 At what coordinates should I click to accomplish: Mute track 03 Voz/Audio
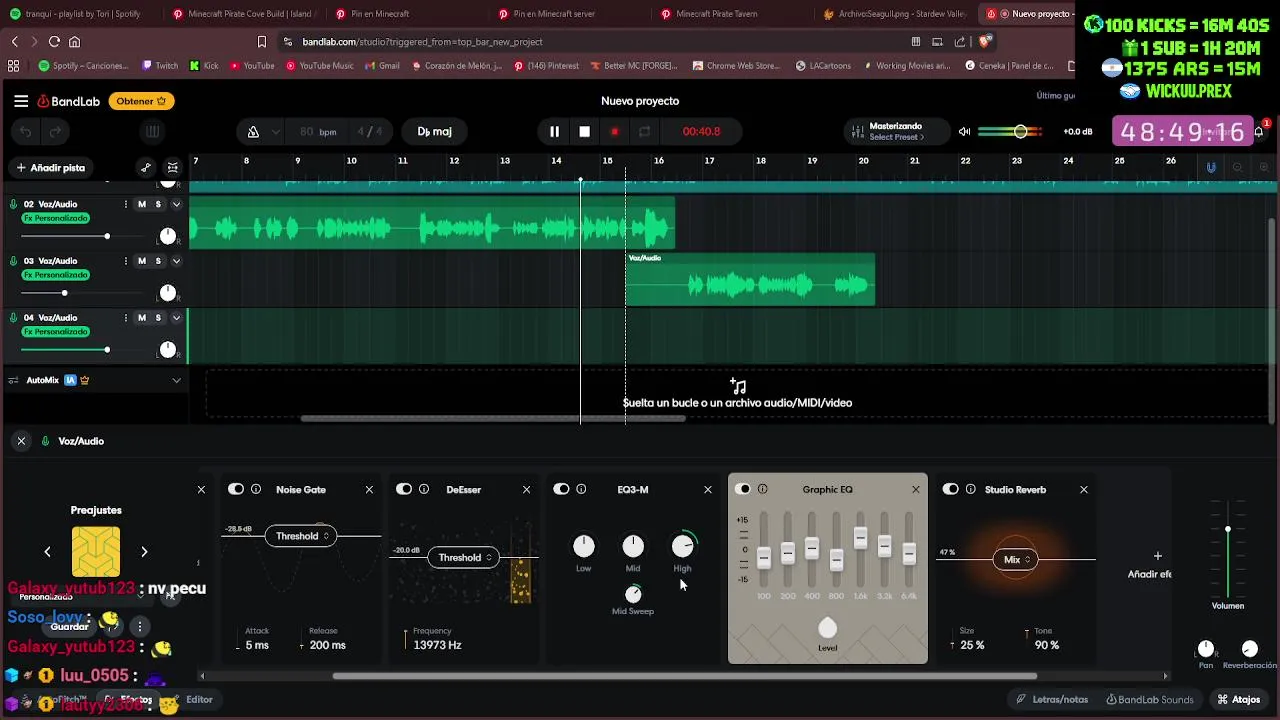[x=142, y=261]
